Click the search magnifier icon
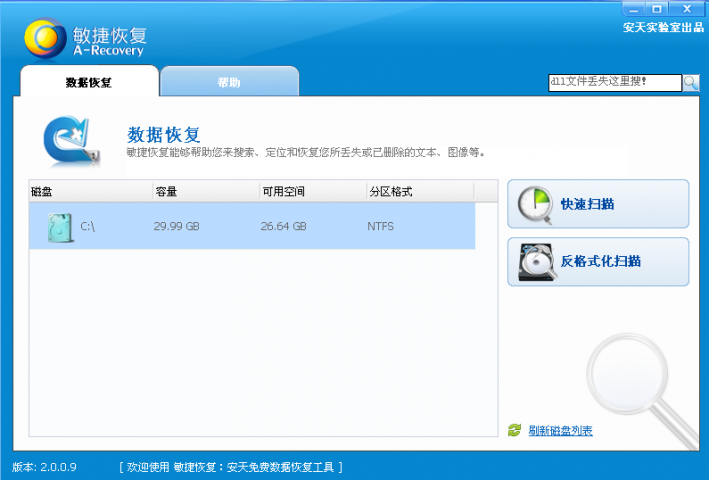Image resolution: width=709 pixels, height=480 pixels. (x=691, y=83)
